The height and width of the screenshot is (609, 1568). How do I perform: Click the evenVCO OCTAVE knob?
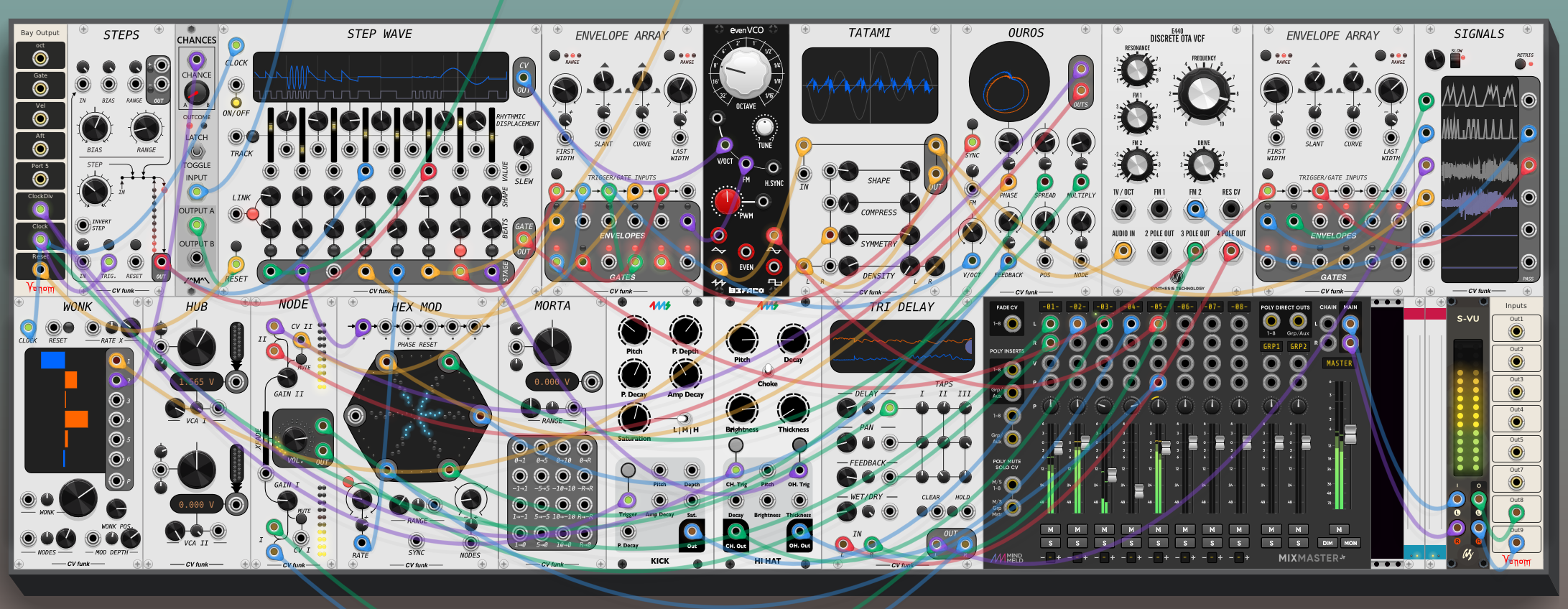(x=745, y=72)
